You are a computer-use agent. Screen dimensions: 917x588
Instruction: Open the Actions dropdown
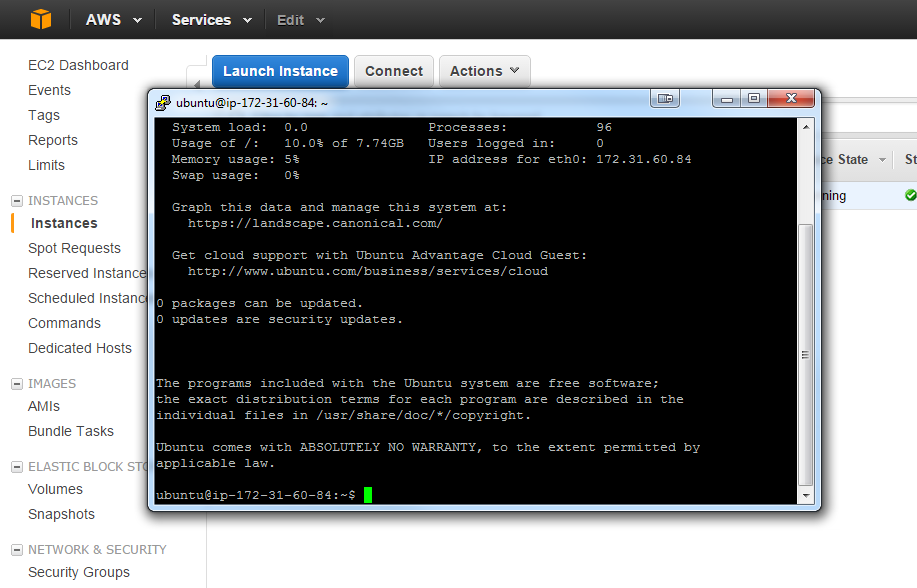[484, 71]
